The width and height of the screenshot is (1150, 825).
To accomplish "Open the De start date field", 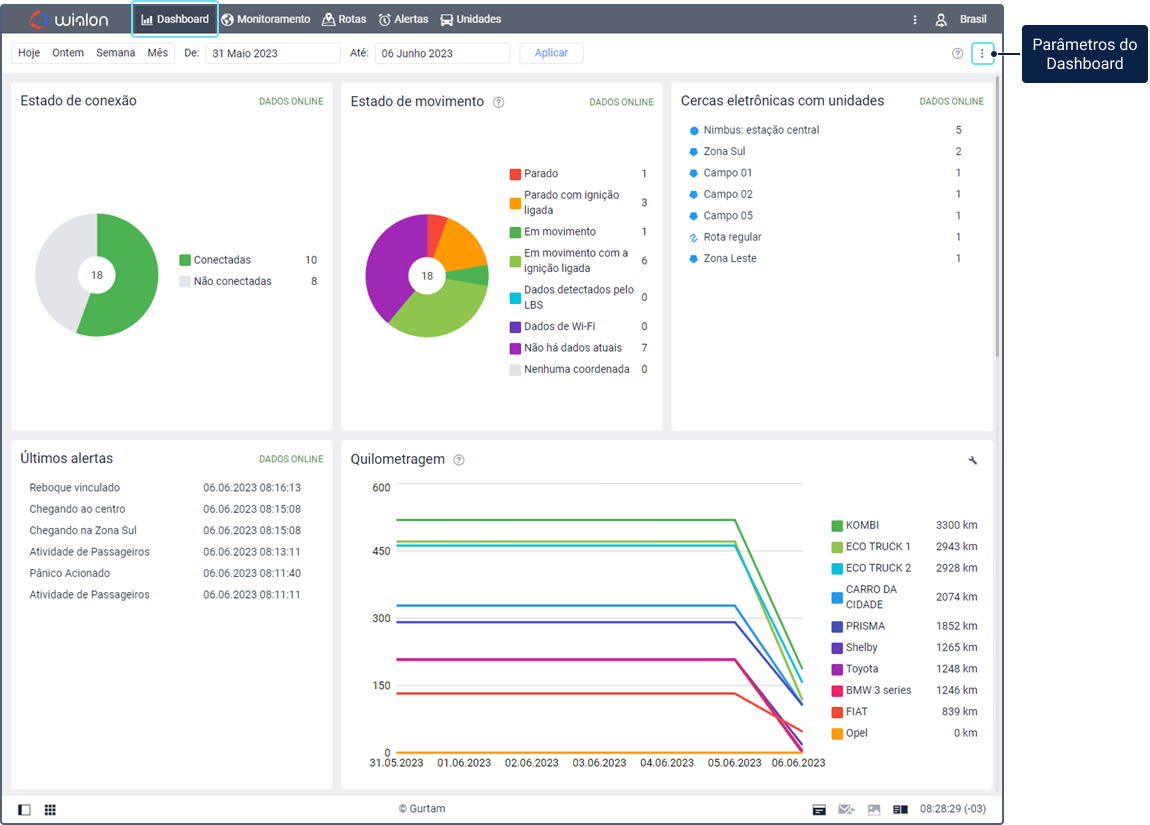I will coord(272,54).
